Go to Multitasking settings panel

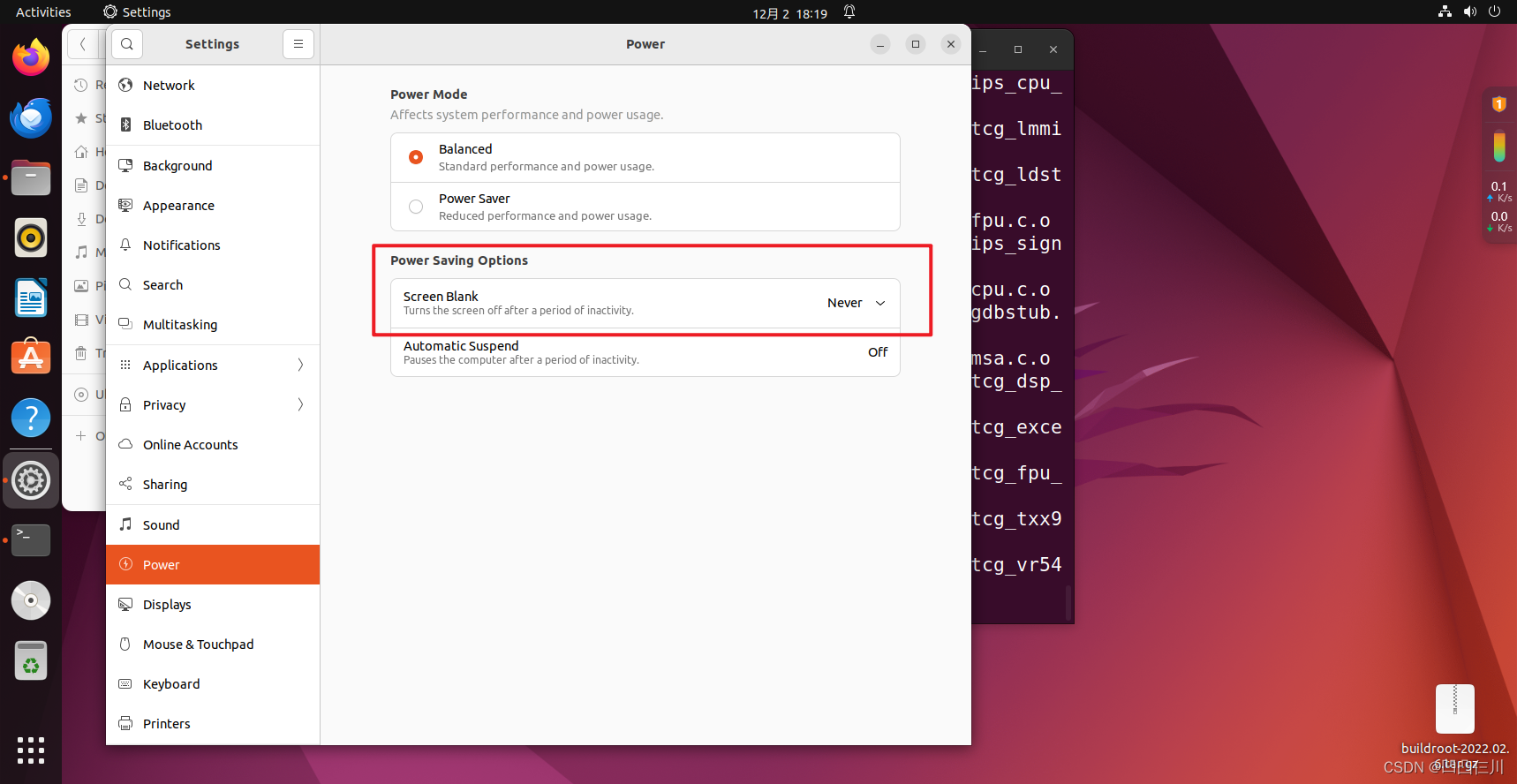(x=213, y=324)
